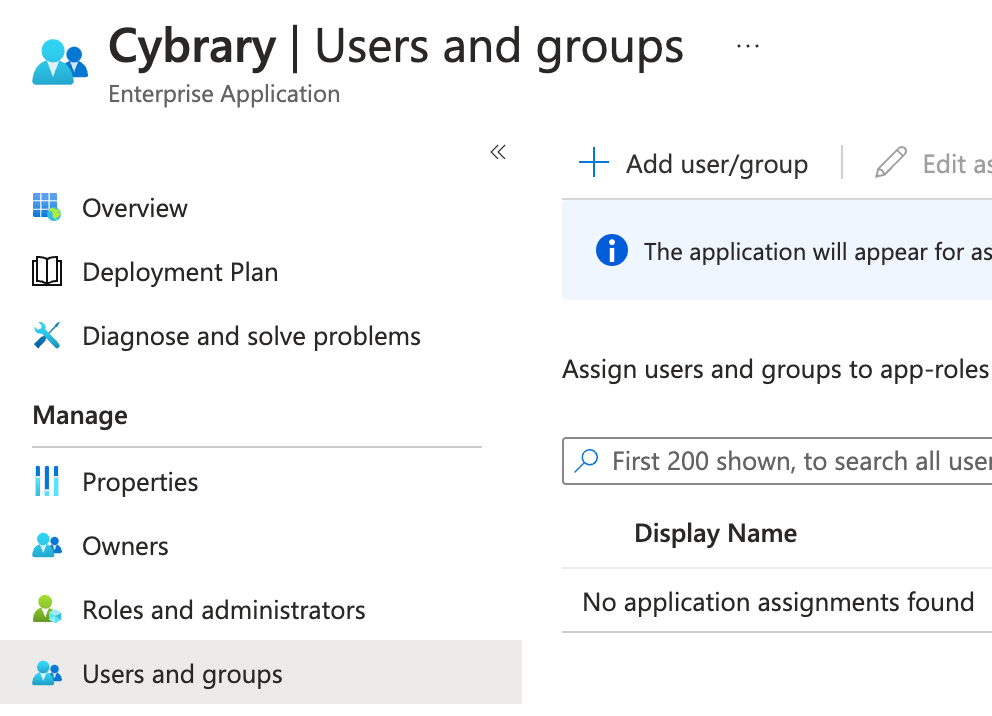Click the Properties bars icon
The image size is (992, 716).
(47, 481)
